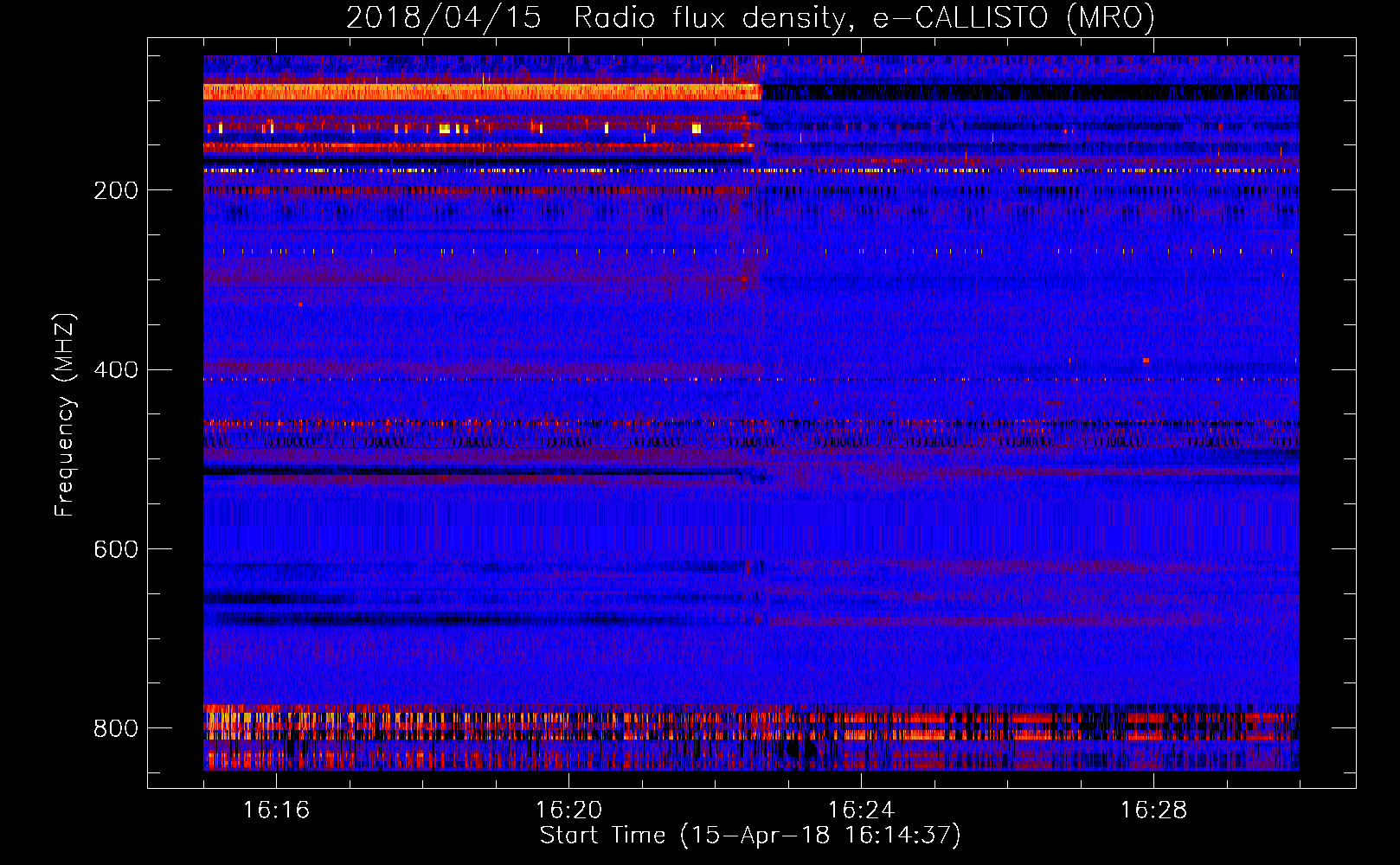Click the 16:16 time tick label
The height and width of the screenshot is (865, 1400).
pyautogui.click(x=276, y=811)
